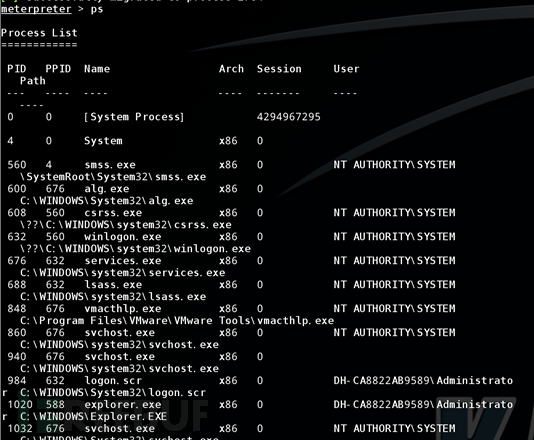Click the path "\??\C:\WINDOWS\system32\winlogon.exe"
This screenshot has width=534, height=440.
135,249
